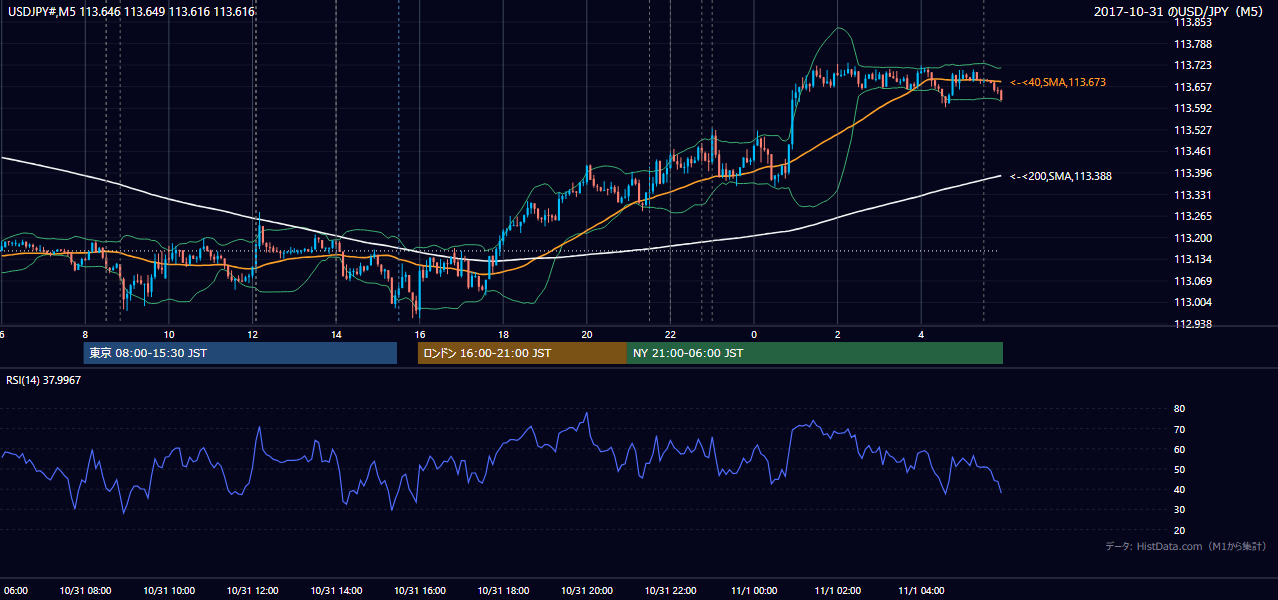
Task: Click the HistData.com data source credit
Action: [1186, 546]
